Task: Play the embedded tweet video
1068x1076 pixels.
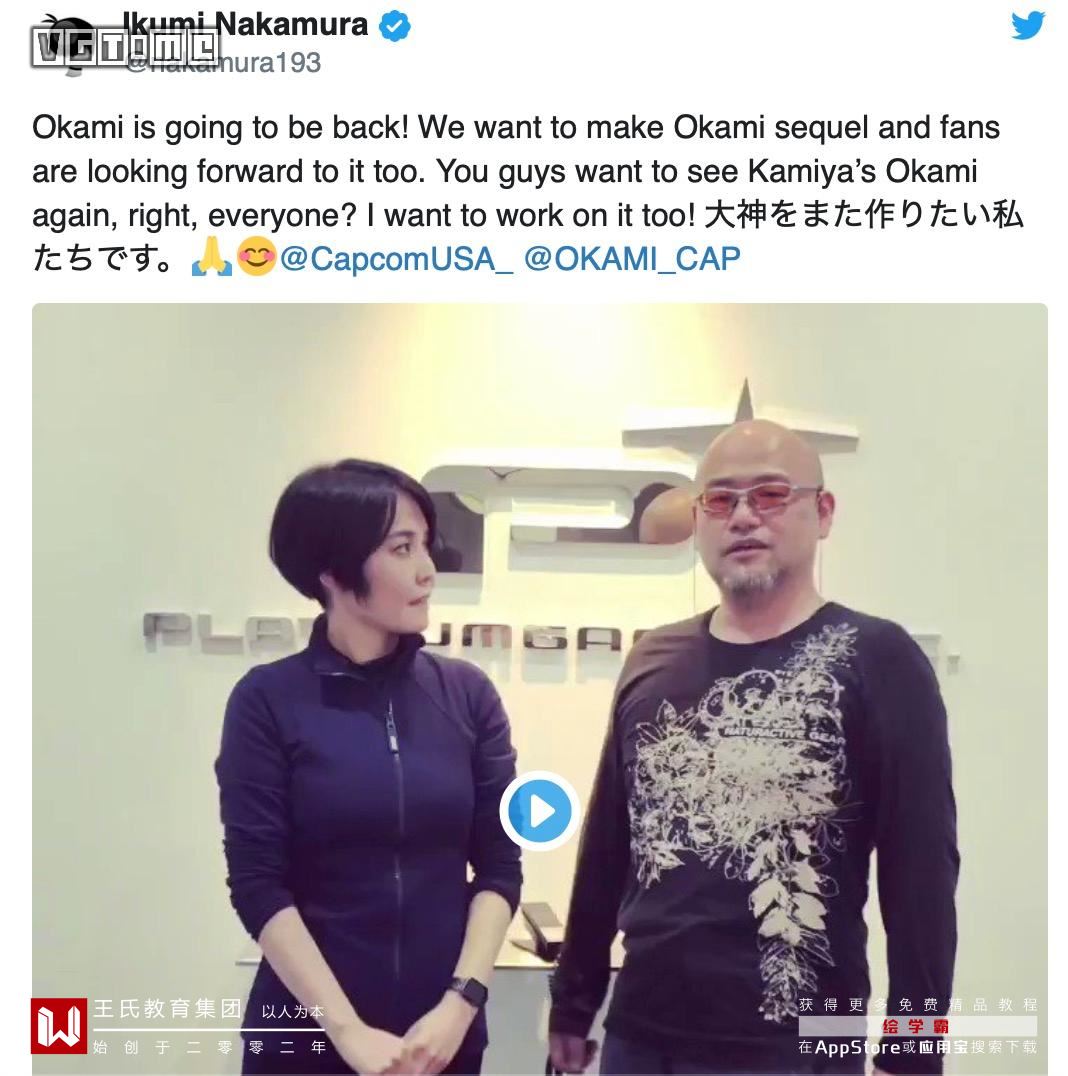Action: pyautogui.click(x=540, y=810)
